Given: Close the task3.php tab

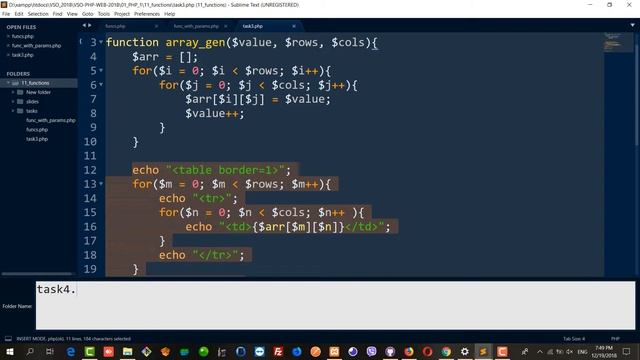Looking at the screenshot, I should coord(294,26).
